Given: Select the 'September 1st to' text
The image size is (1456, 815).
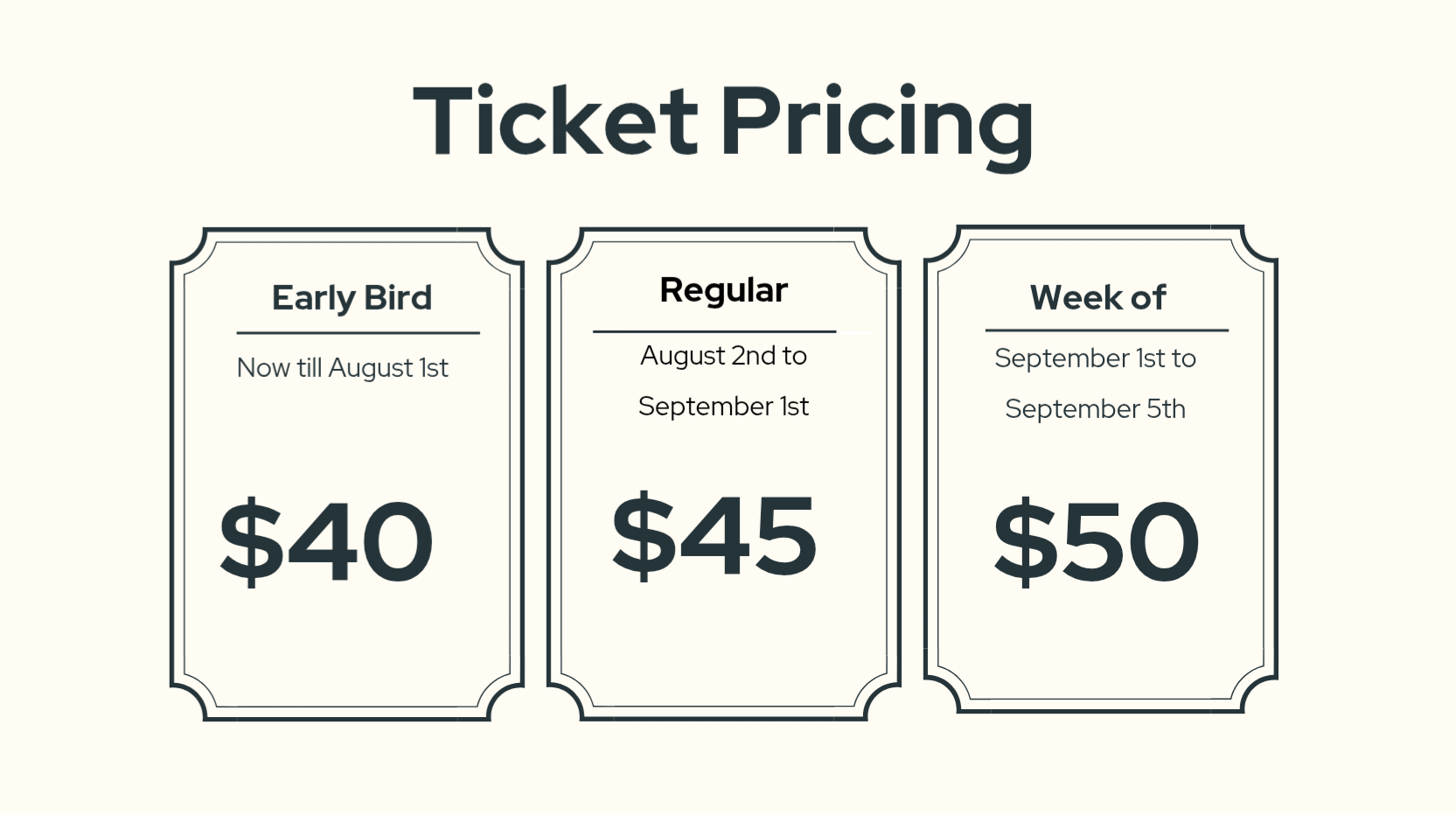Looking at the screenshot, I should (x=1095, y=359).
